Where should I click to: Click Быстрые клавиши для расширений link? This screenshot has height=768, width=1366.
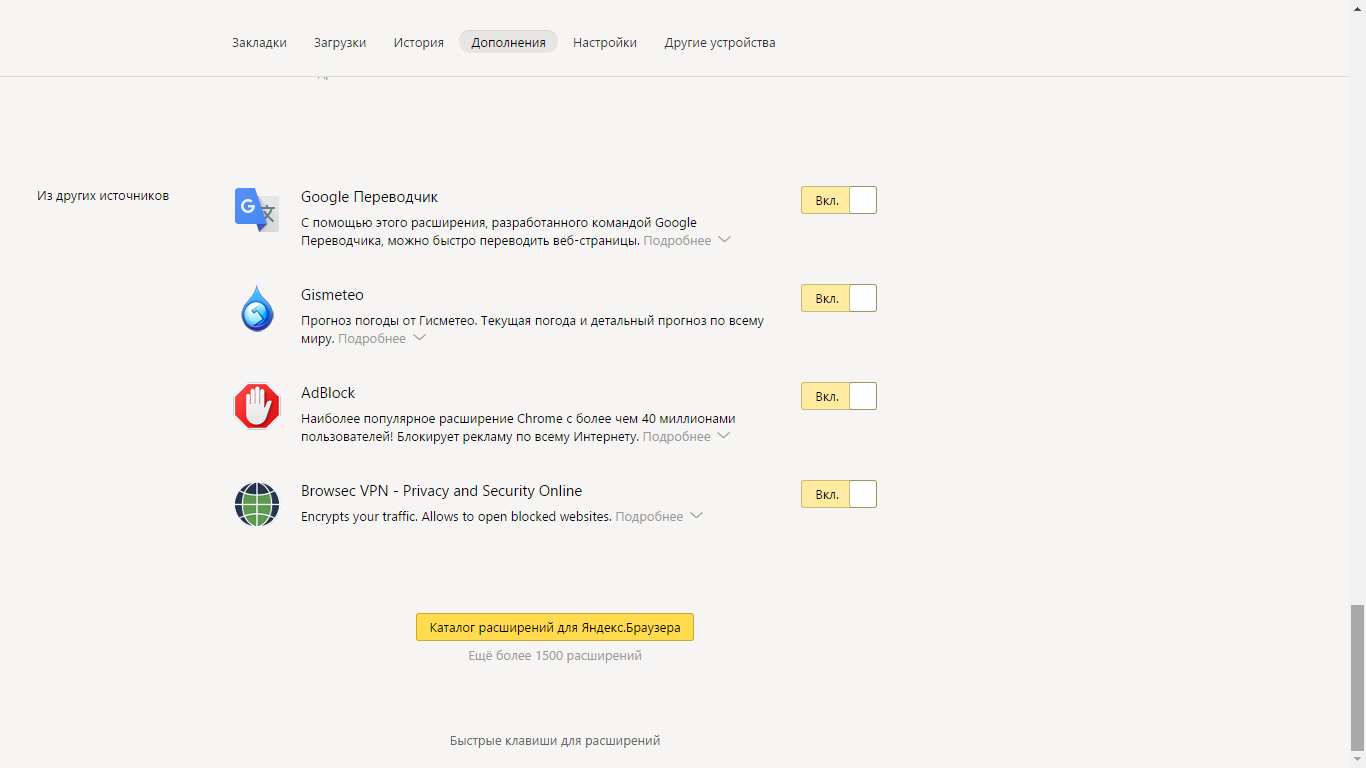555,741
